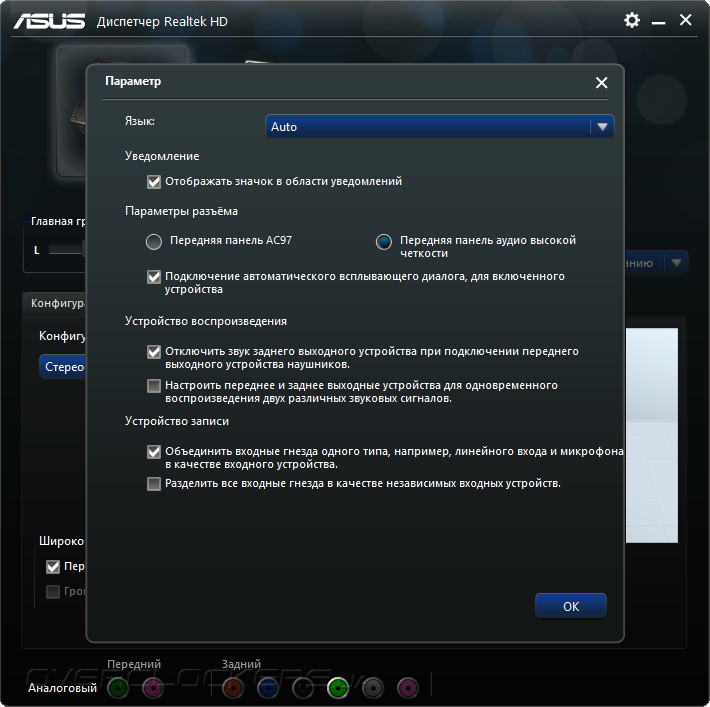Open settings via the gear icon
710x707 pixels.
(632, 20)
